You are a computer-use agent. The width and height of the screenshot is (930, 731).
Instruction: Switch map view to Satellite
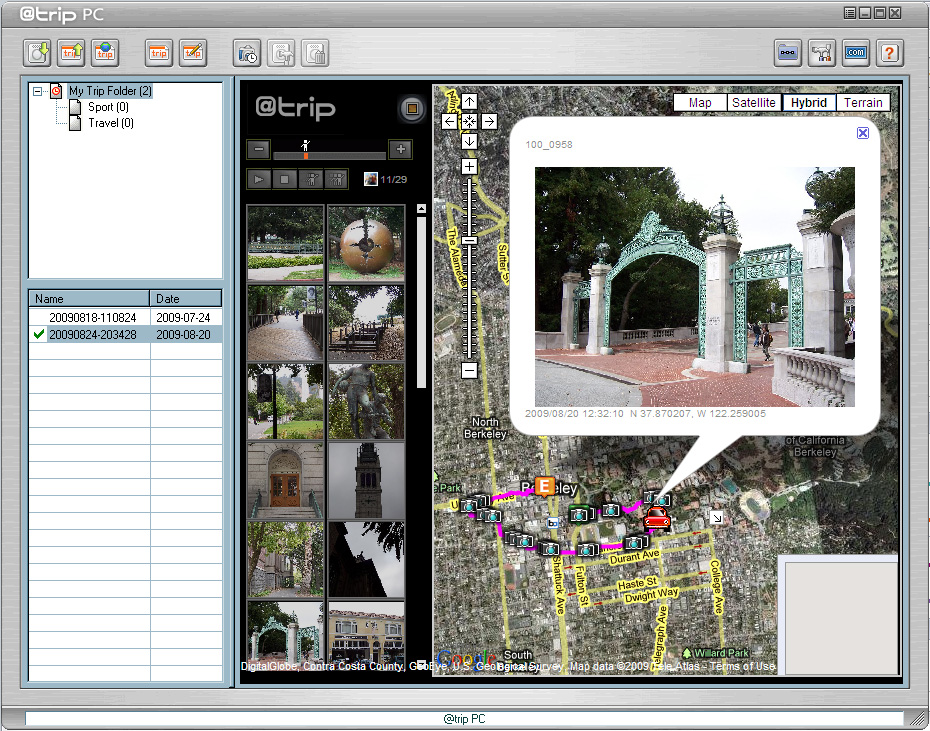pyautogui.click(x=753, y=102)
